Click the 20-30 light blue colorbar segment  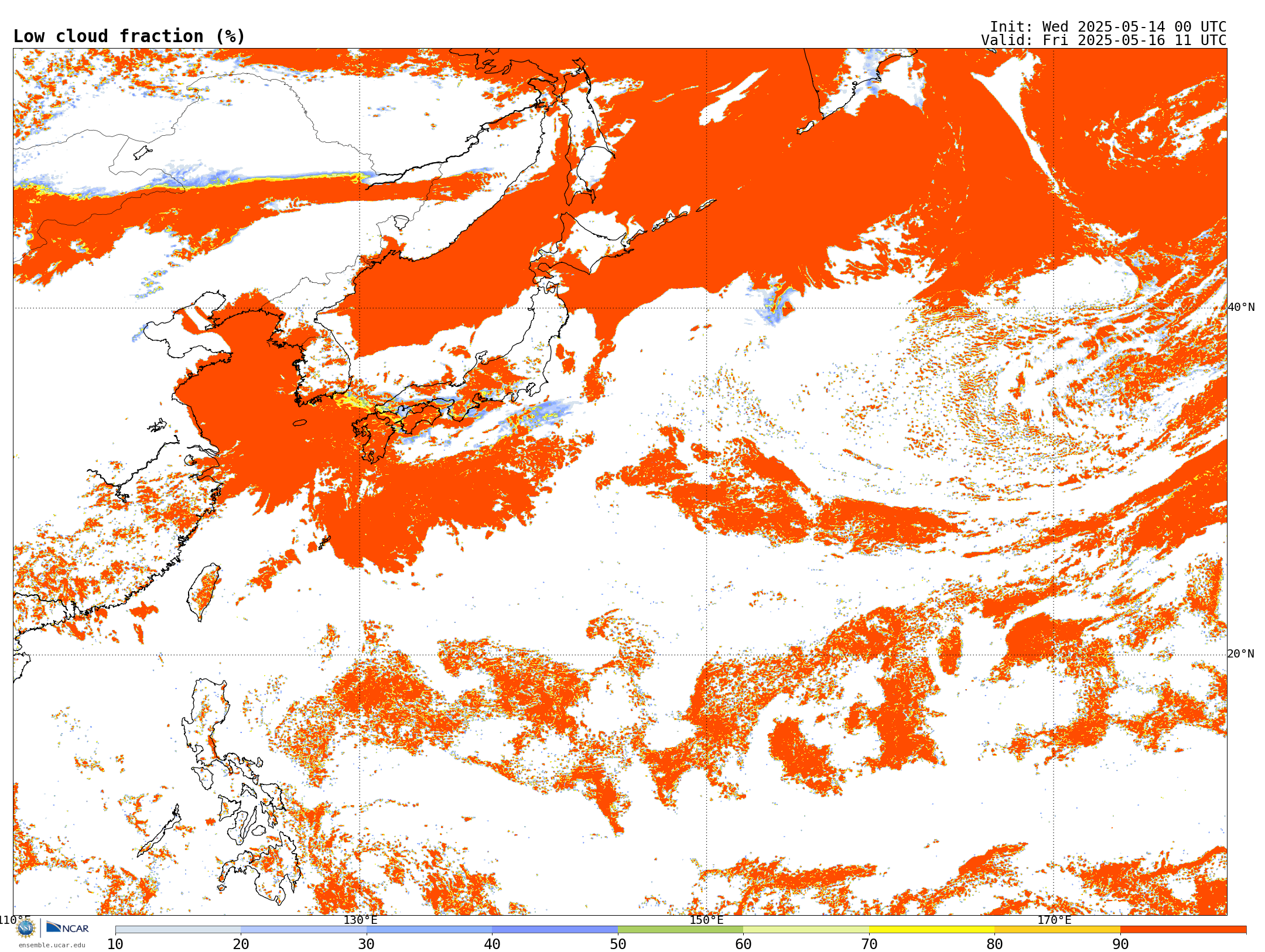303,930
